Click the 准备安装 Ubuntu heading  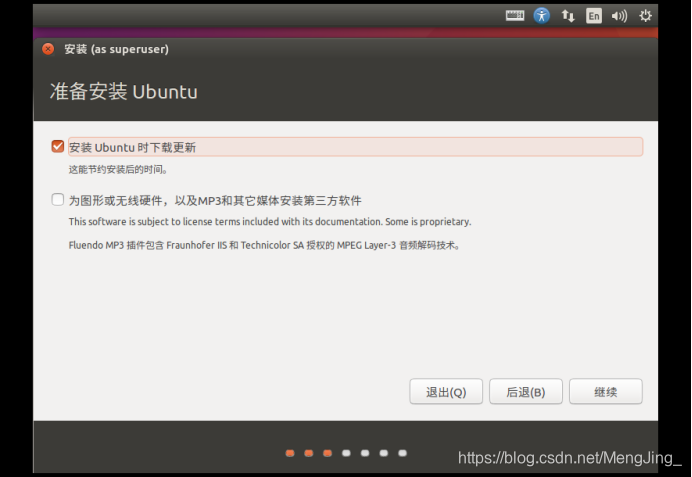(x=124, y=92)
